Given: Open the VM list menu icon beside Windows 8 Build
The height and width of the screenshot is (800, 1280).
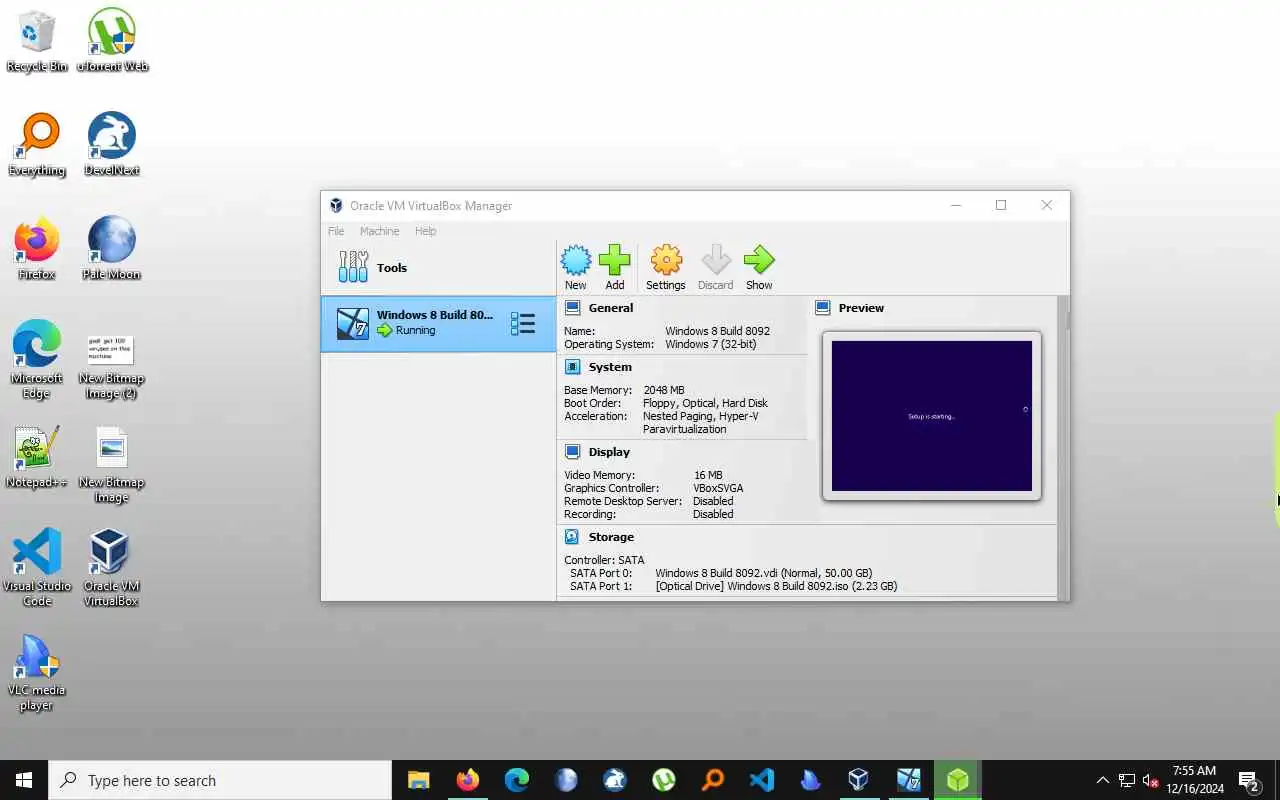Looking at the screenshot, I should point(523,323).
